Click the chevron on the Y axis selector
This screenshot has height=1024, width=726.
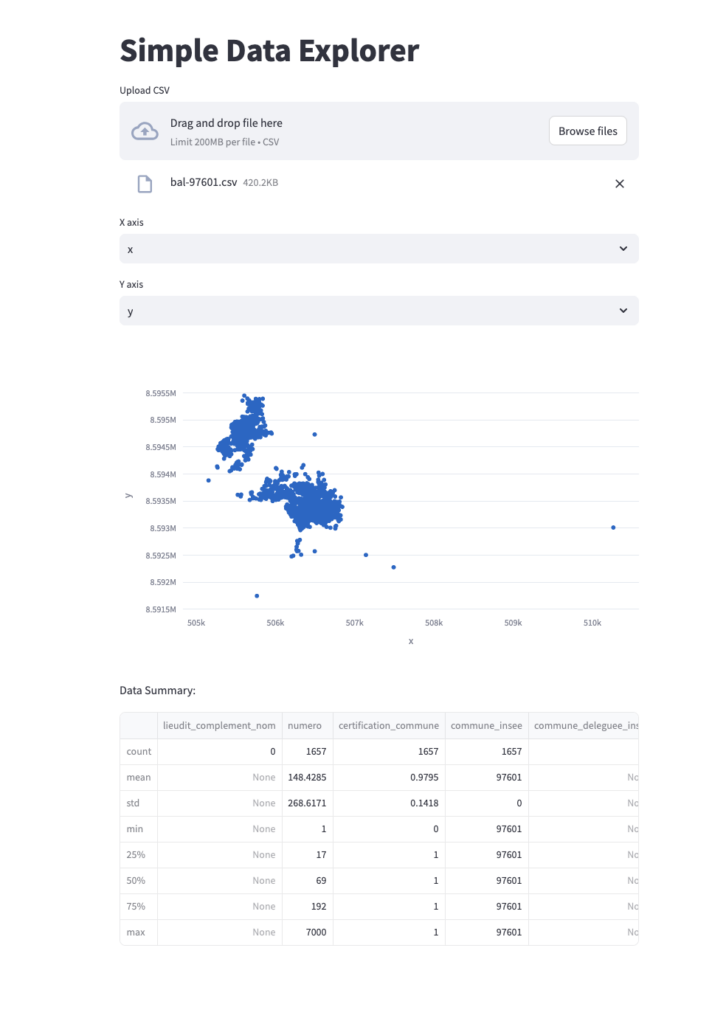pyautogui.click(x=623, y=310)
